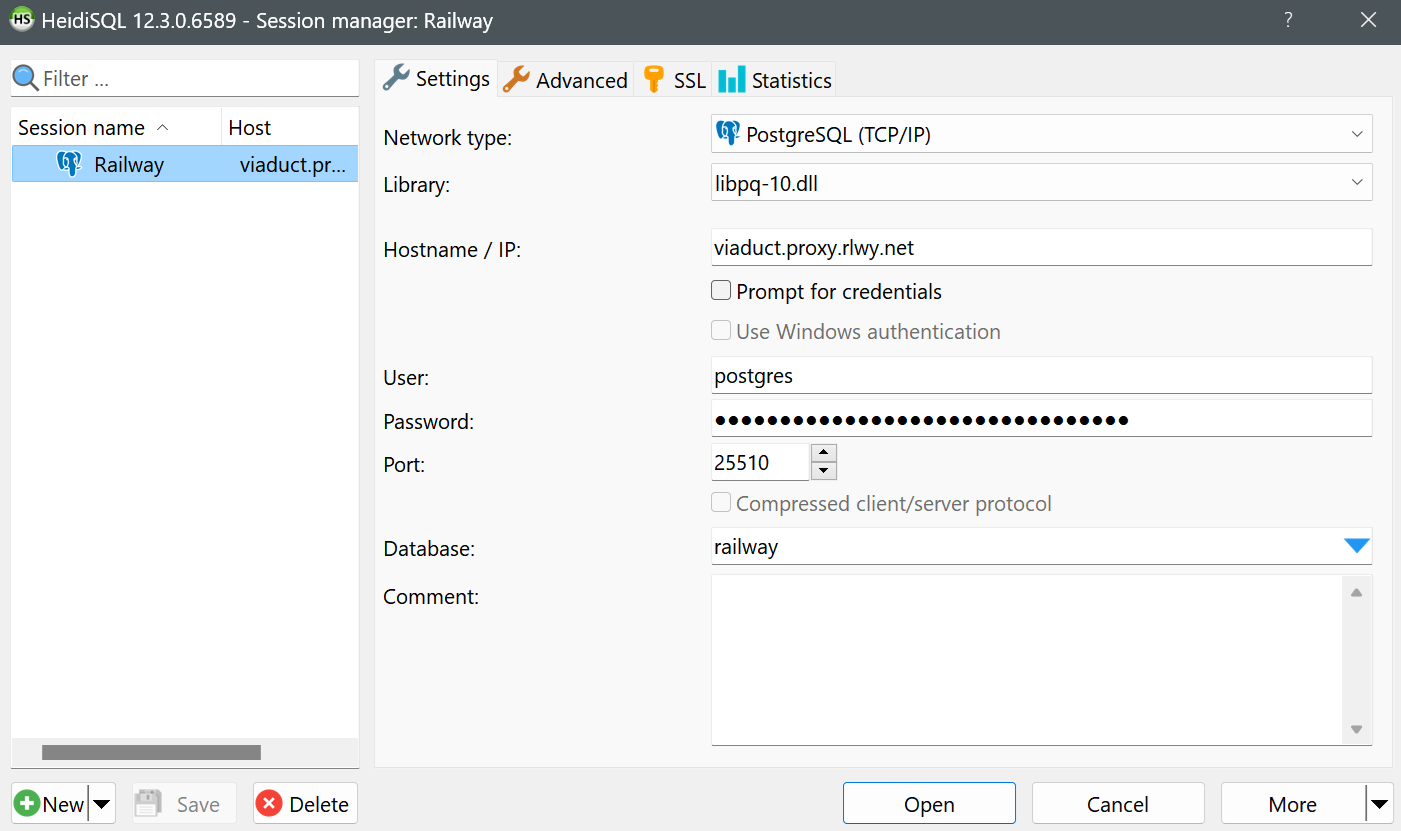The width and height of the screenshot is (1401, 831).
Task: Select the Railway session row
Action: click(x=184, y=165)
